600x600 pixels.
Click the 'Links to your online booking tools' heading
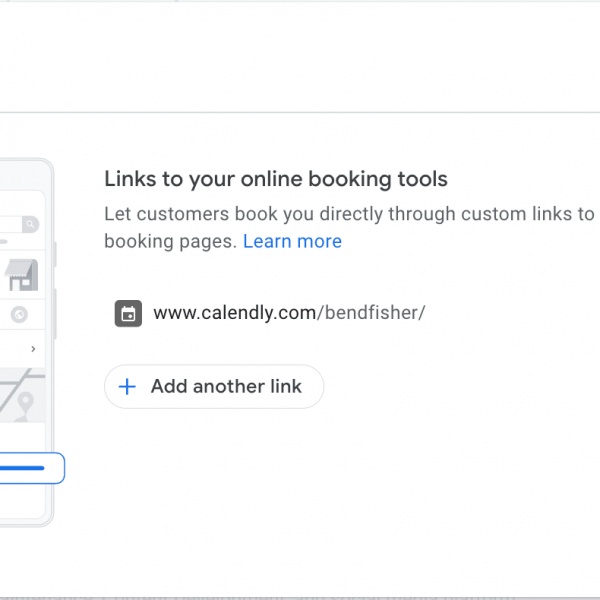[276, 180]
